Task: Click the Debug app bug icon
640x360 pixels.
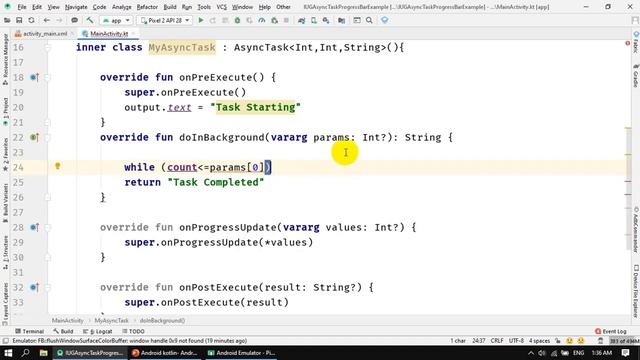Action: coord(237,20)
